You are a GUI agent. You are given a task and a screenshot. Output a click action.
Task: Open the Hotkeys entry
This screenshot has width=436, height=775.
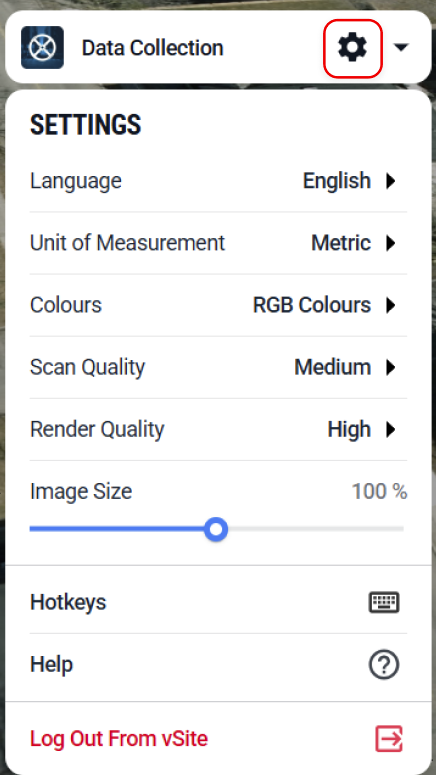218,603
